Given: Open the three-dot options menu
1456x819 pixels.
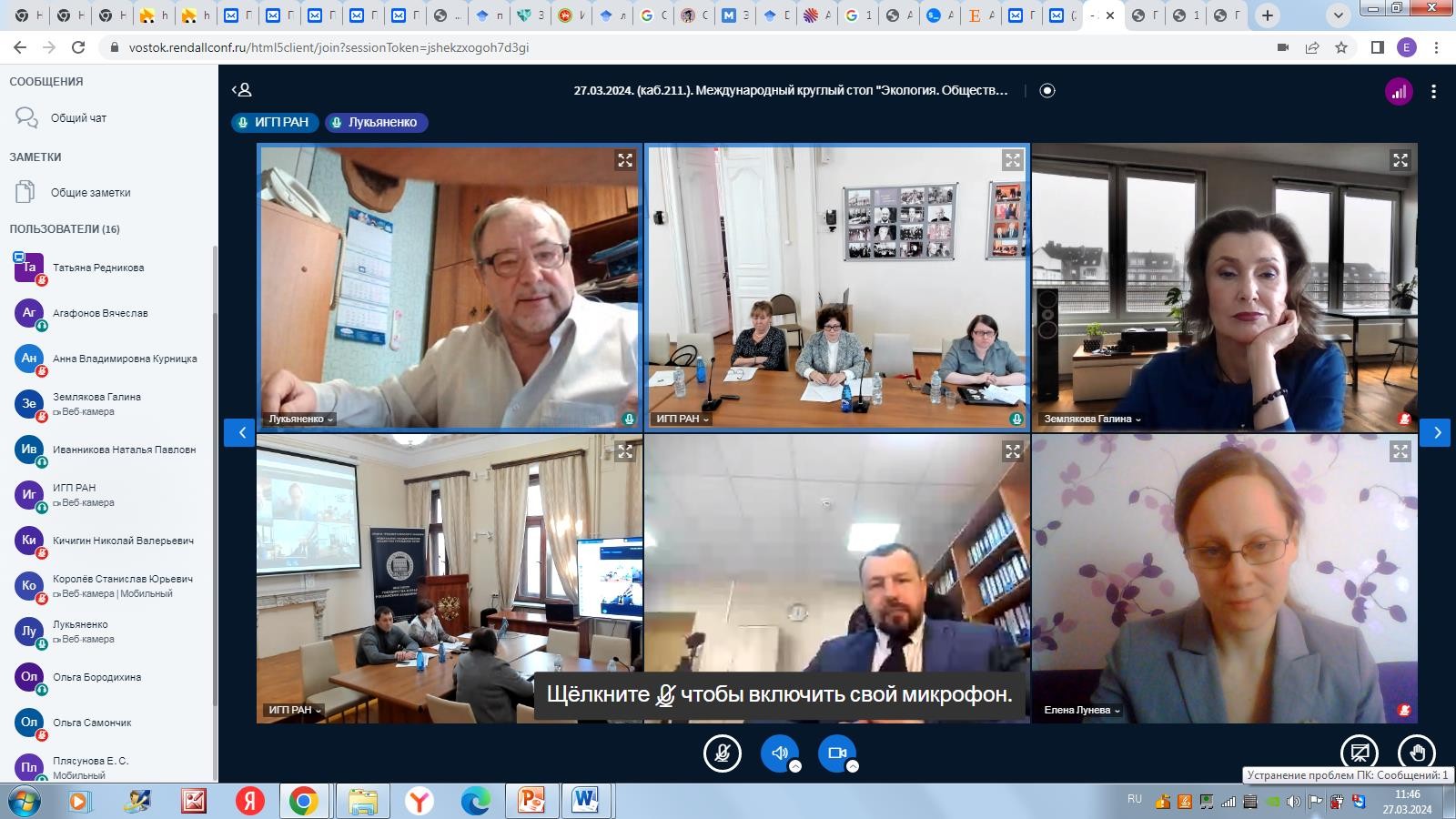Looking at the screenshot, I should tap(1434, 91).
